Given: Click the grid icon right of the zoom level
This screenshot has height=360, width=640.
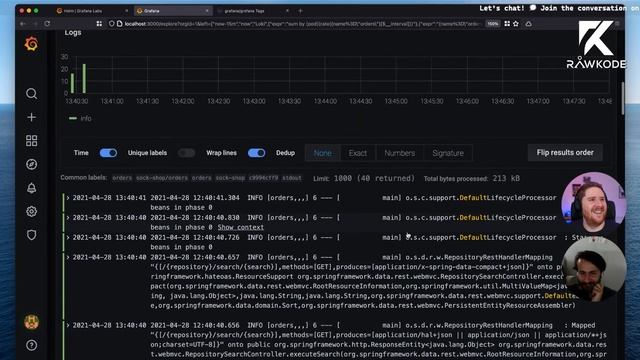Looking at the screenshot, I should point(507,24).
